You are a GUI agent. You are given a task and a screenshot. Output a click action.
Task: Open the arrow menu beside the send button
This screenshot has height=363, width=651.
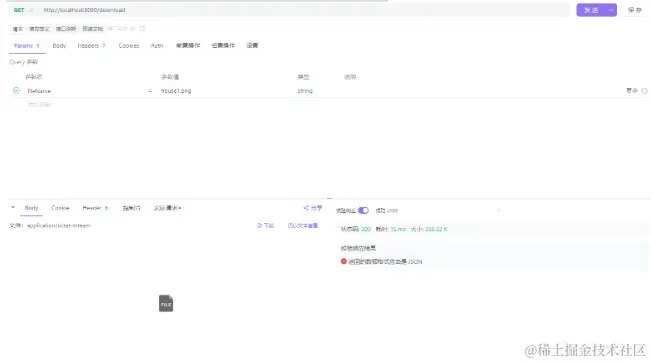click(x=611, y=10)
